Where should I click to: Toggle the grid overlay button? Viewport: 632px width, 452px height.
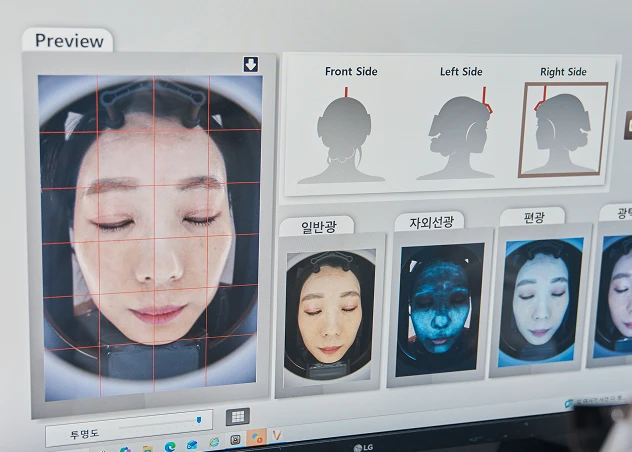(238, 417)
